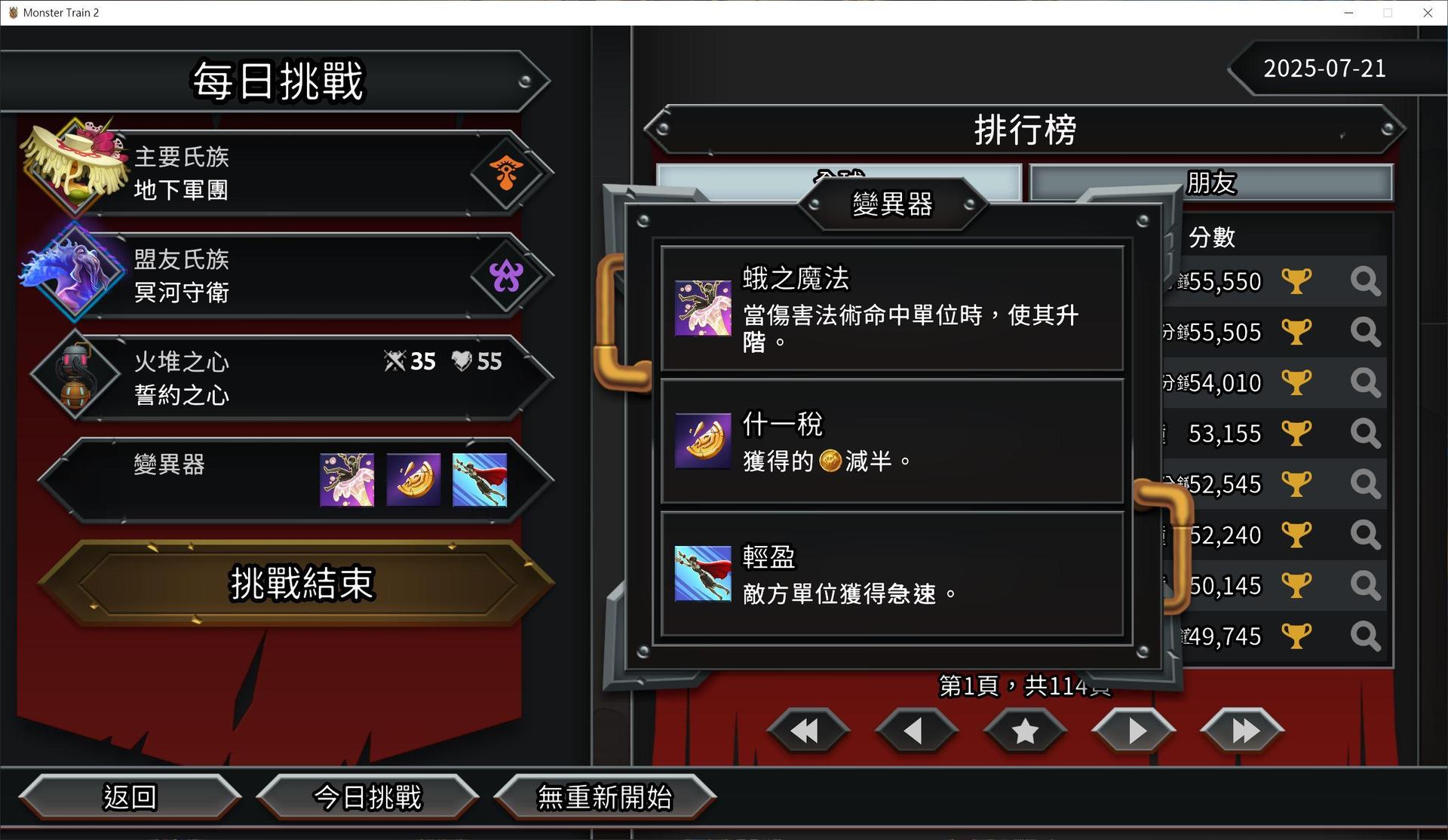The width and height of the screenshot is (1448, 840).
Task: Go to previous leaderboard page
Action: click(916, 731)
